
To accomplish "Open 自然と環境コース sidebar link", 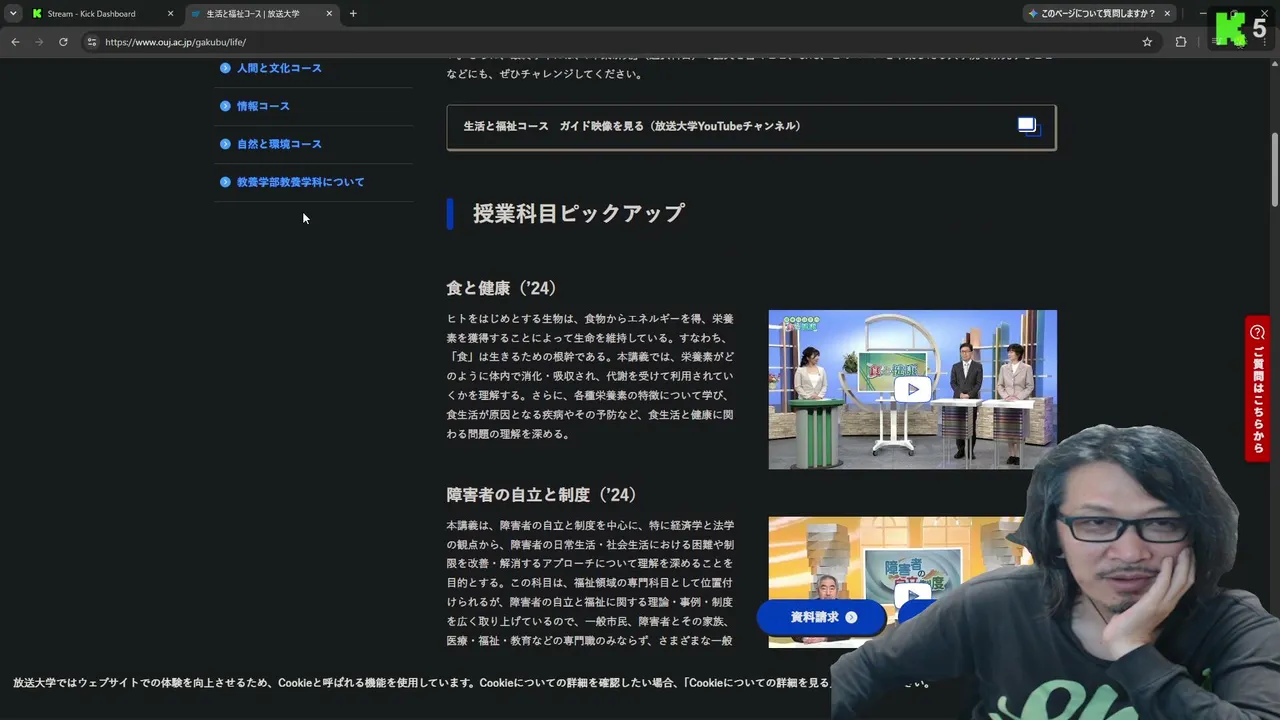I will point(279,144).
